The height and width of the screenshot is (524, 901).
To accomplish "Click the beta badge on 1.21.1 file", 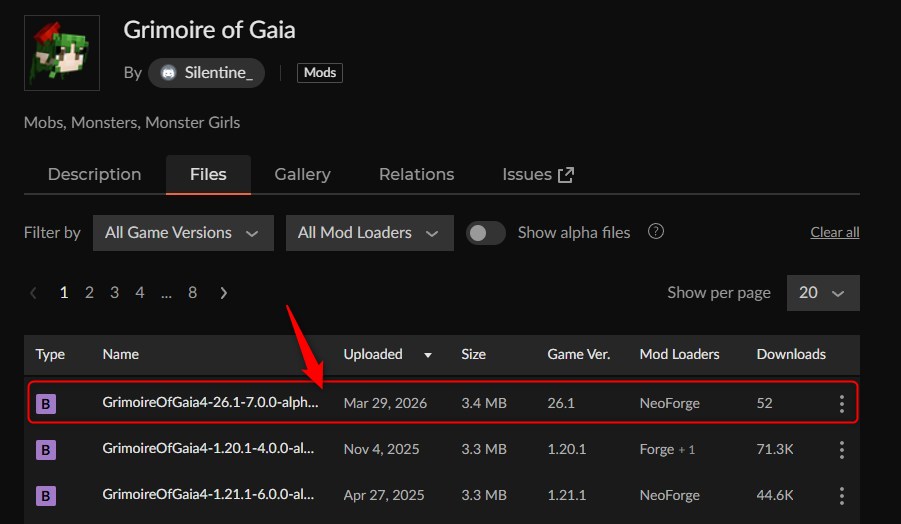I will point(46,495).
